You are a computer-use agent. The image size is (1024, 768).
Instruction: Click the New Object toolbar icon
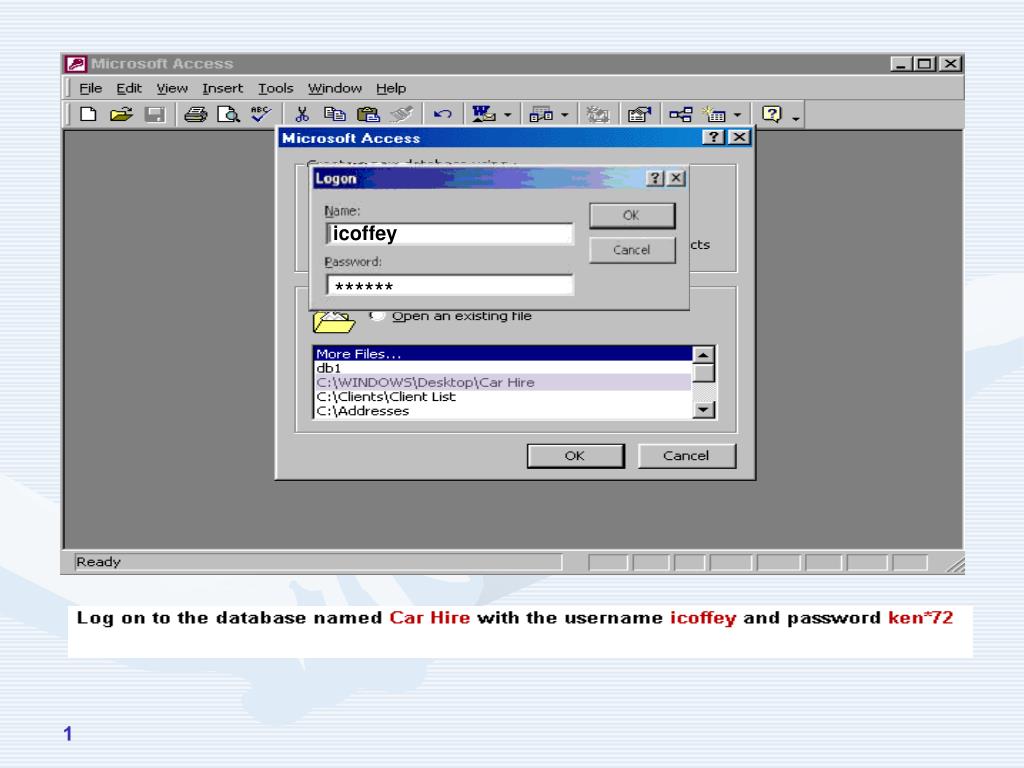[x=714, y=115]
